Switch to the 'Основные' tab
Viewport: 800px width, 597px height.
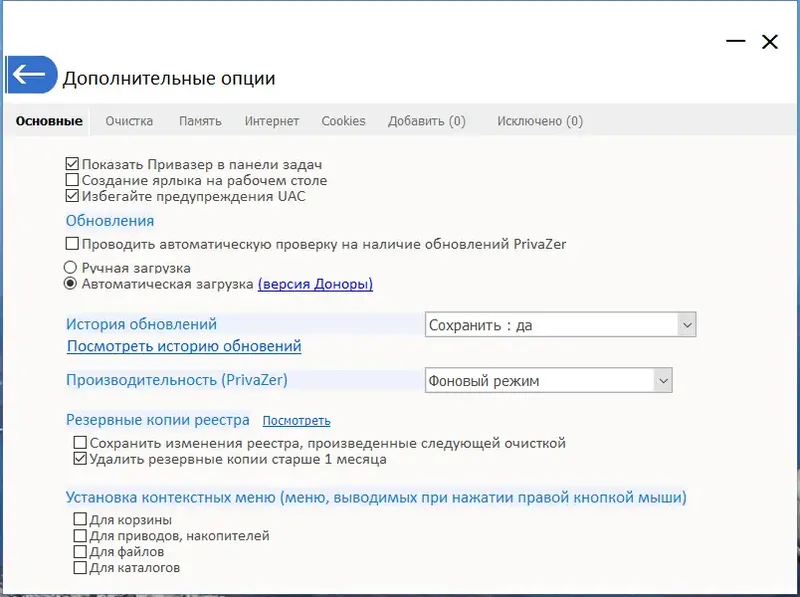(49, 121)
